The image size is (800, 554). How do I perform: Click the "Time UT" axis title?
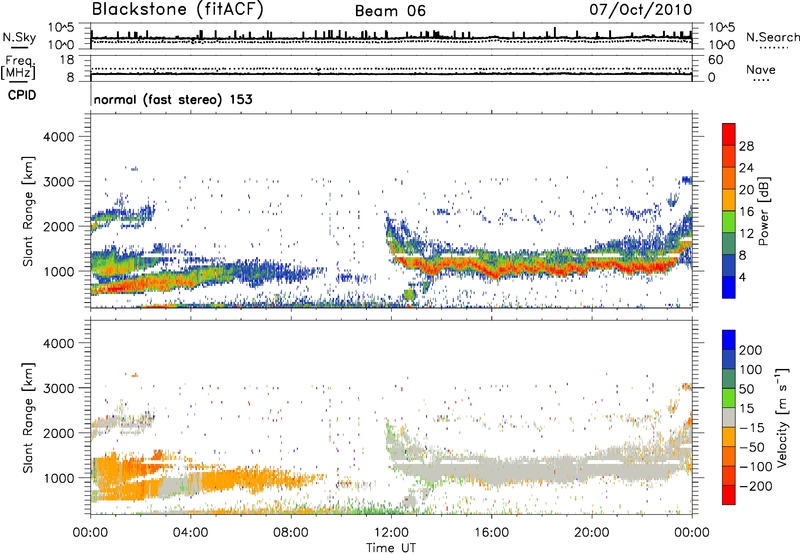tap(391, 548)
